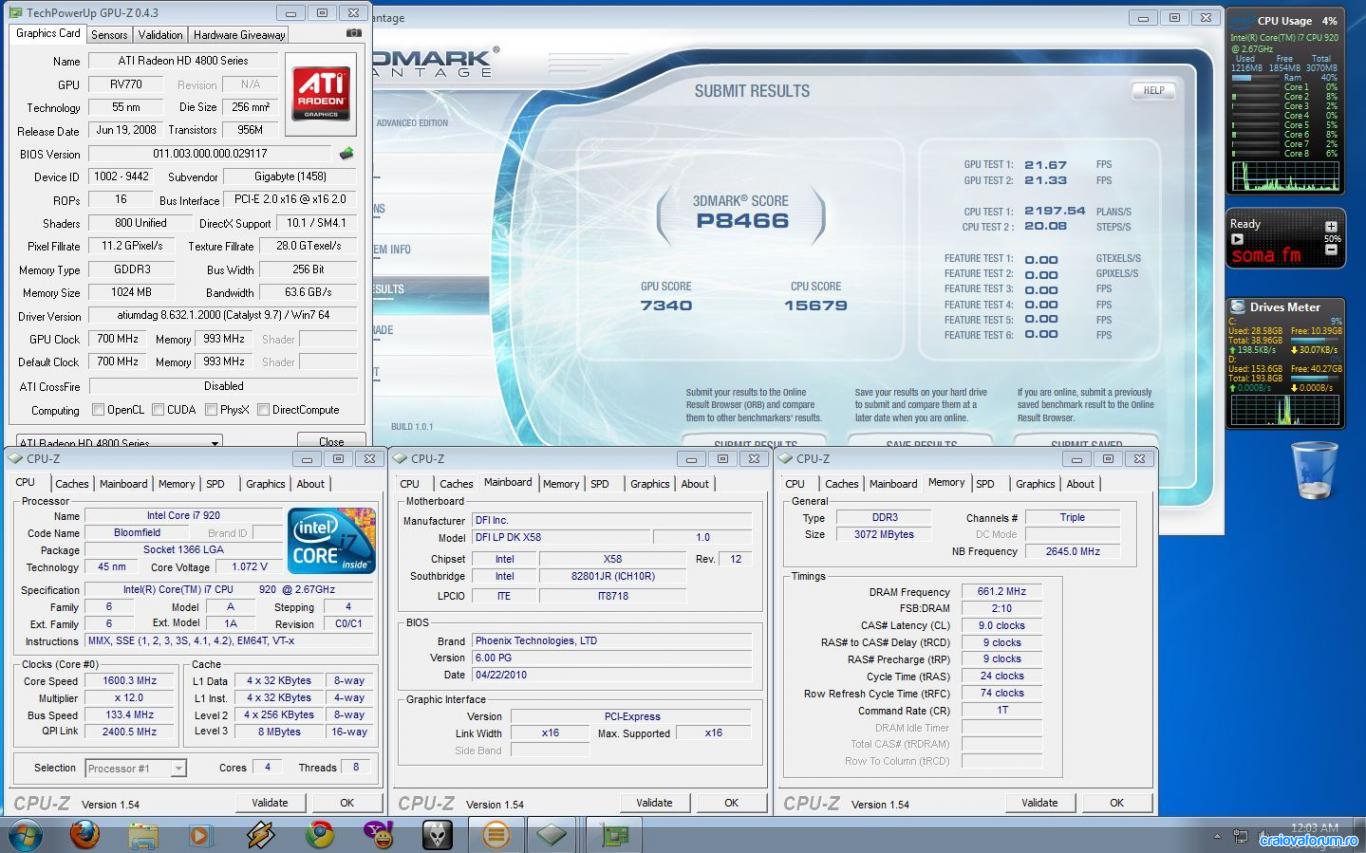Open Yahoo Messenger from the taskbar

point(379,834)
